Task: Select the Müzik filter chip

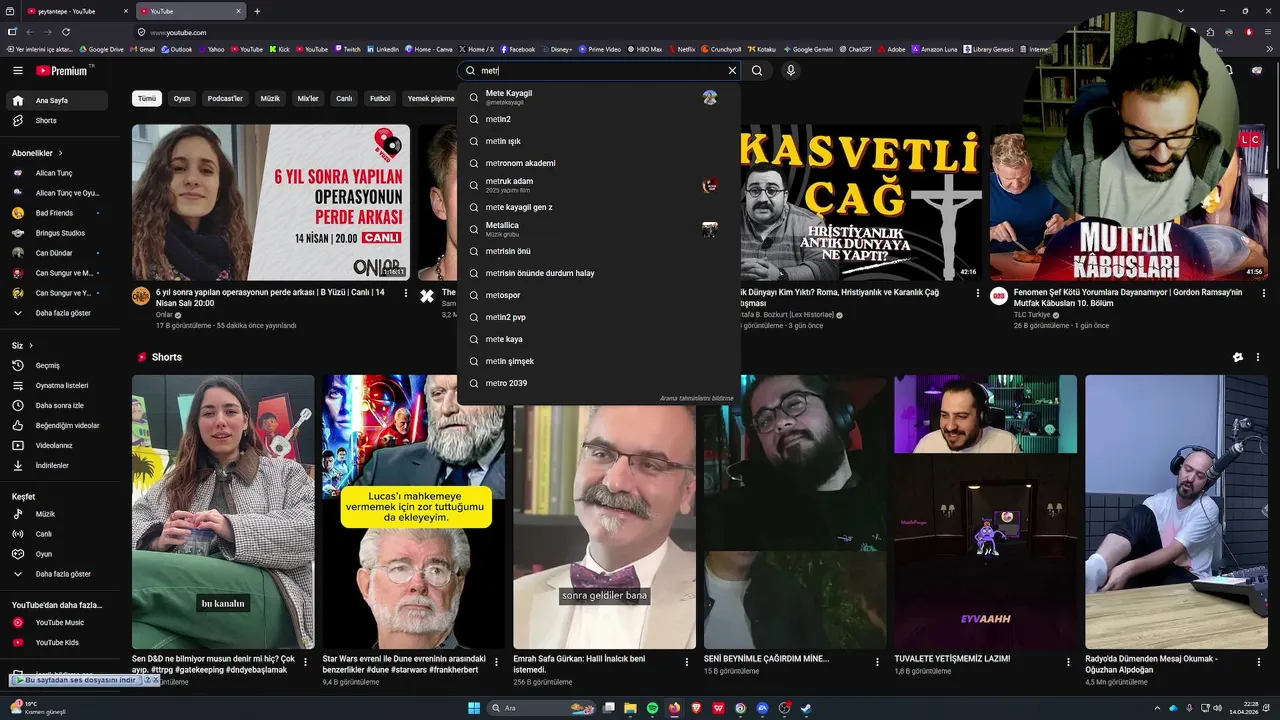Action: (270, 99)
